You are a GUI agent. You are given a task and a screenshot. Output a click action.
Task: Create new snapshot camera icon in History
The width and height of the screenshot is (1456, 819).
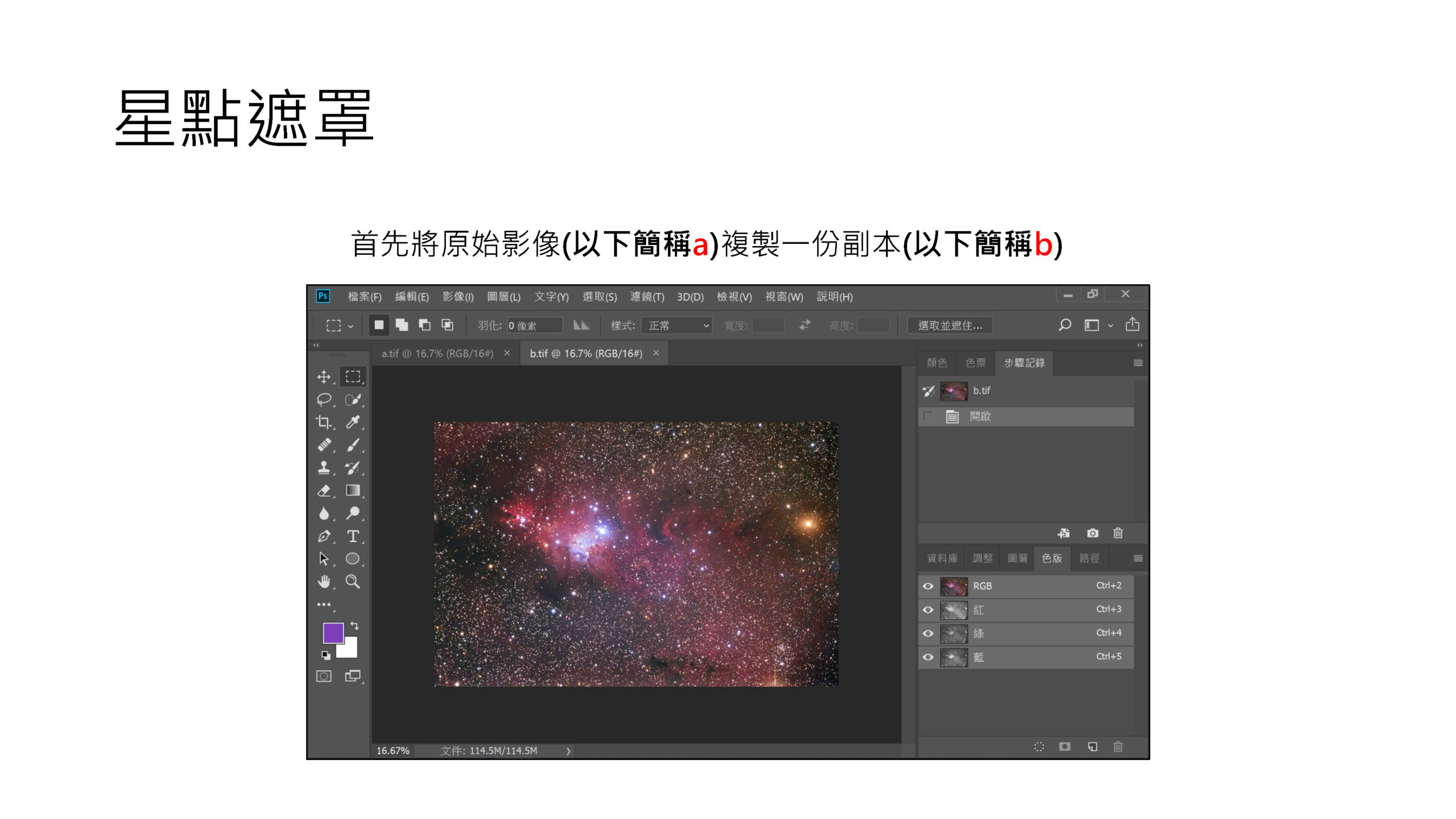[x=1093, y=533]
